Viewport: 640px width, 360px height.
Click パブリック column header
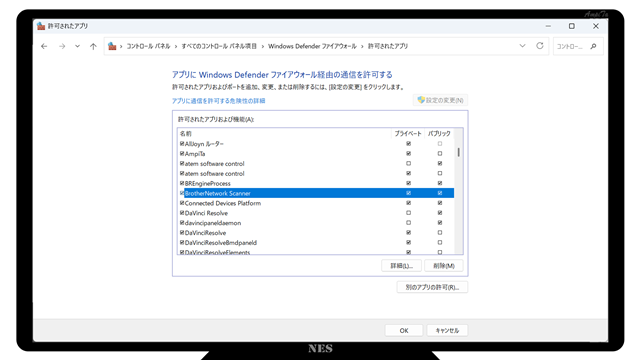point(439,133)
